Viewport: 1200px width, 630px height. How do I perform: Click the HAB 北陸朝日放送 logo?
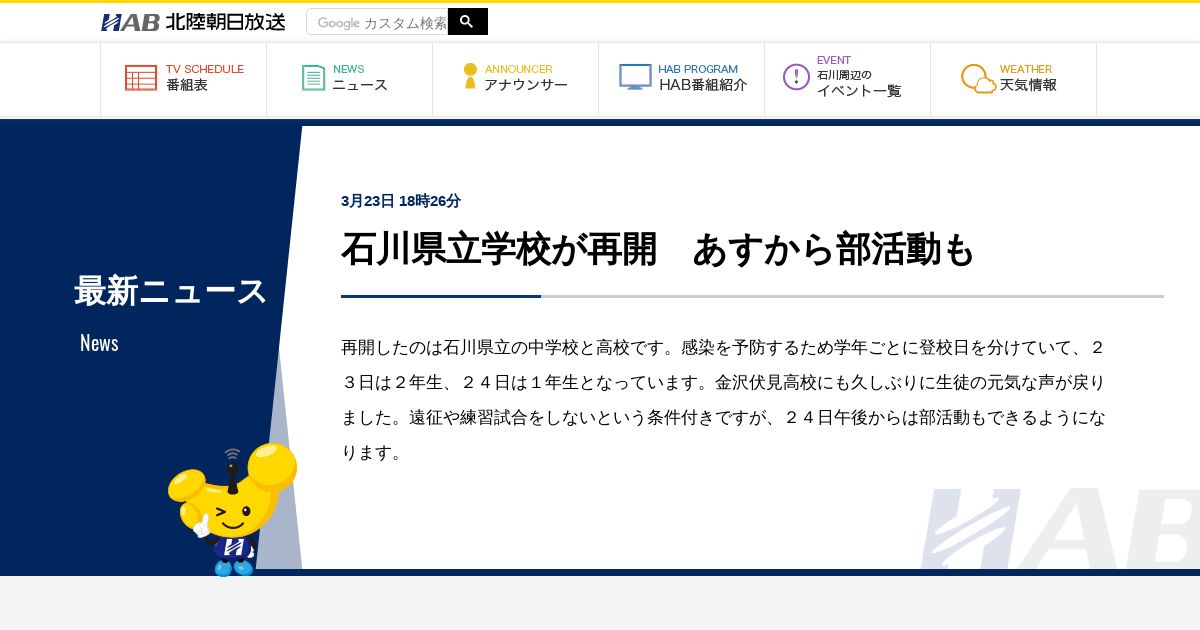coord(193,22)
